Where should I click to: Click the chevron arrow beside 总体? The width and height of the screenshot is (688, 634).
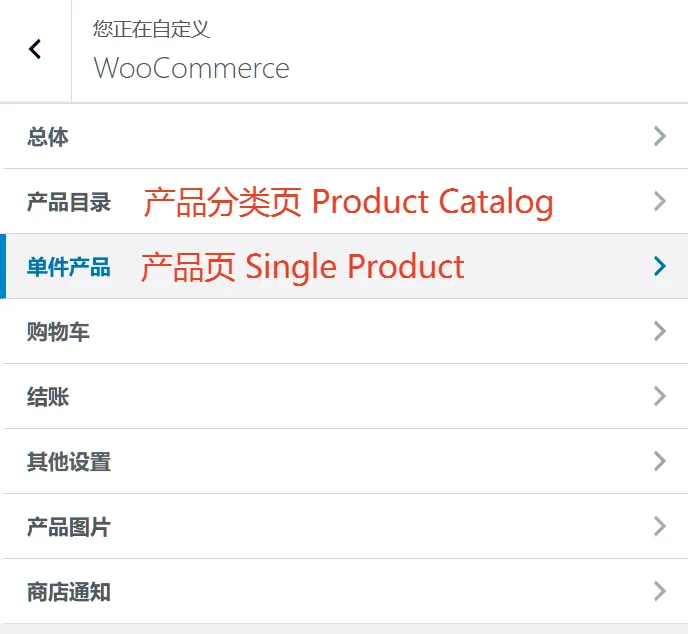(659, 136)
